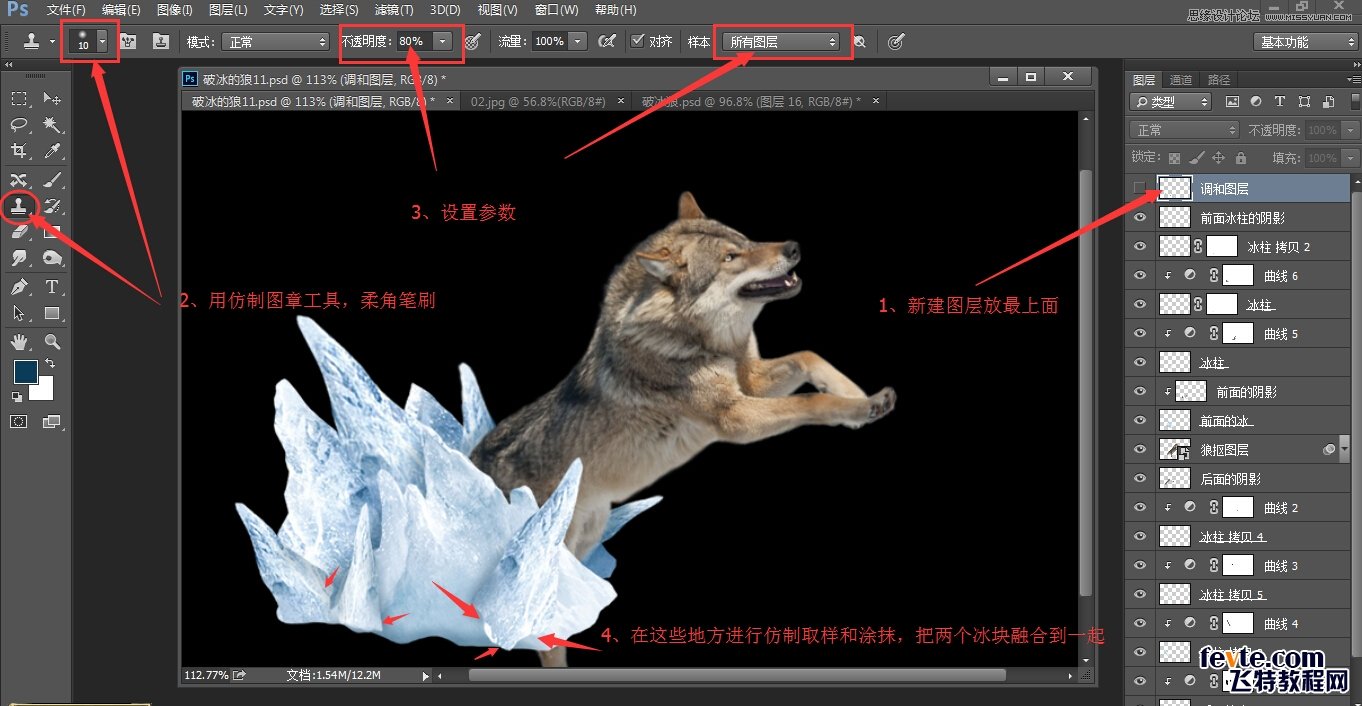Lock transparent pixels icon

pos(1174,158)
